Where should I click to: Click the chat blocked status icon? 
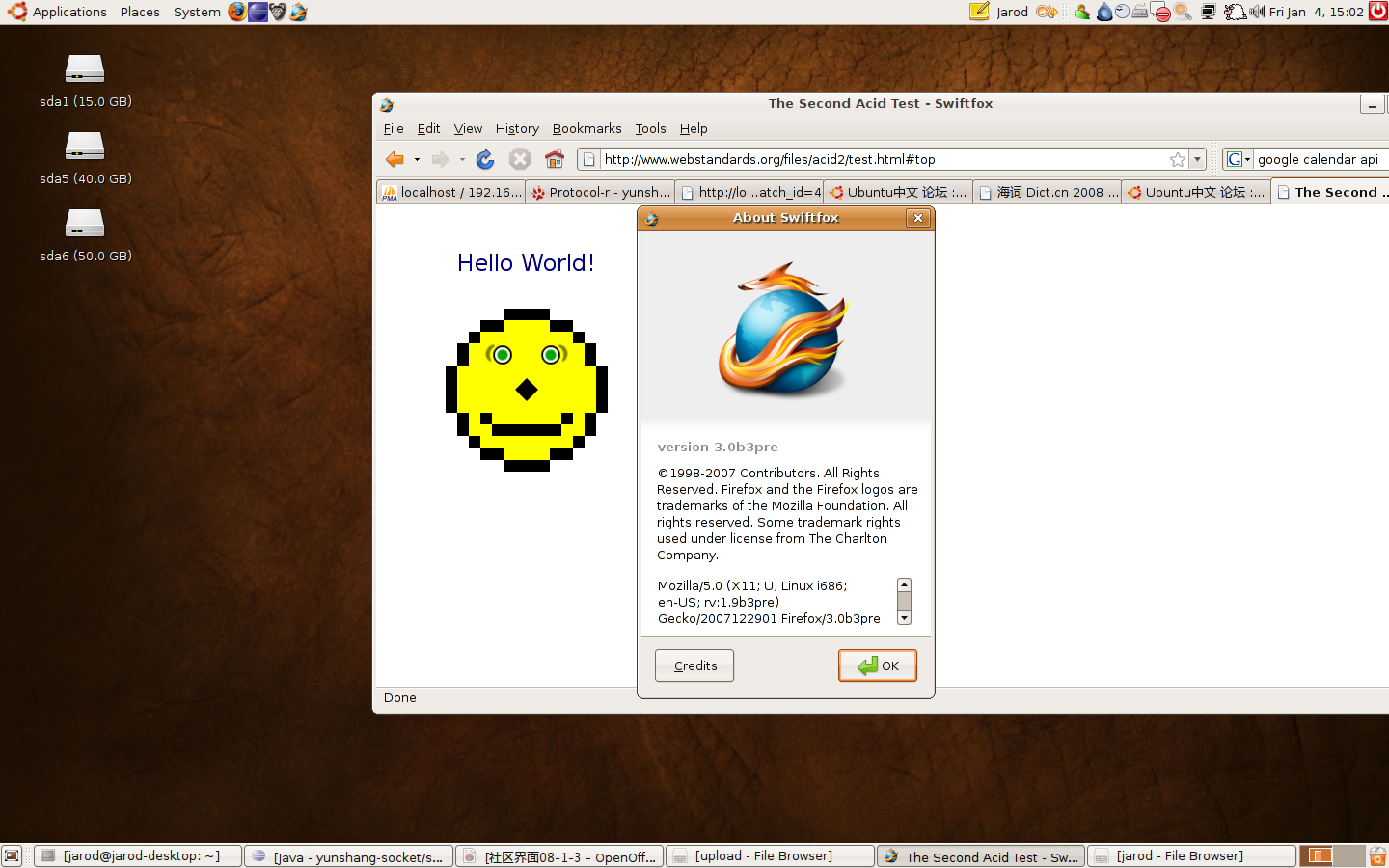click(1162, 13)
